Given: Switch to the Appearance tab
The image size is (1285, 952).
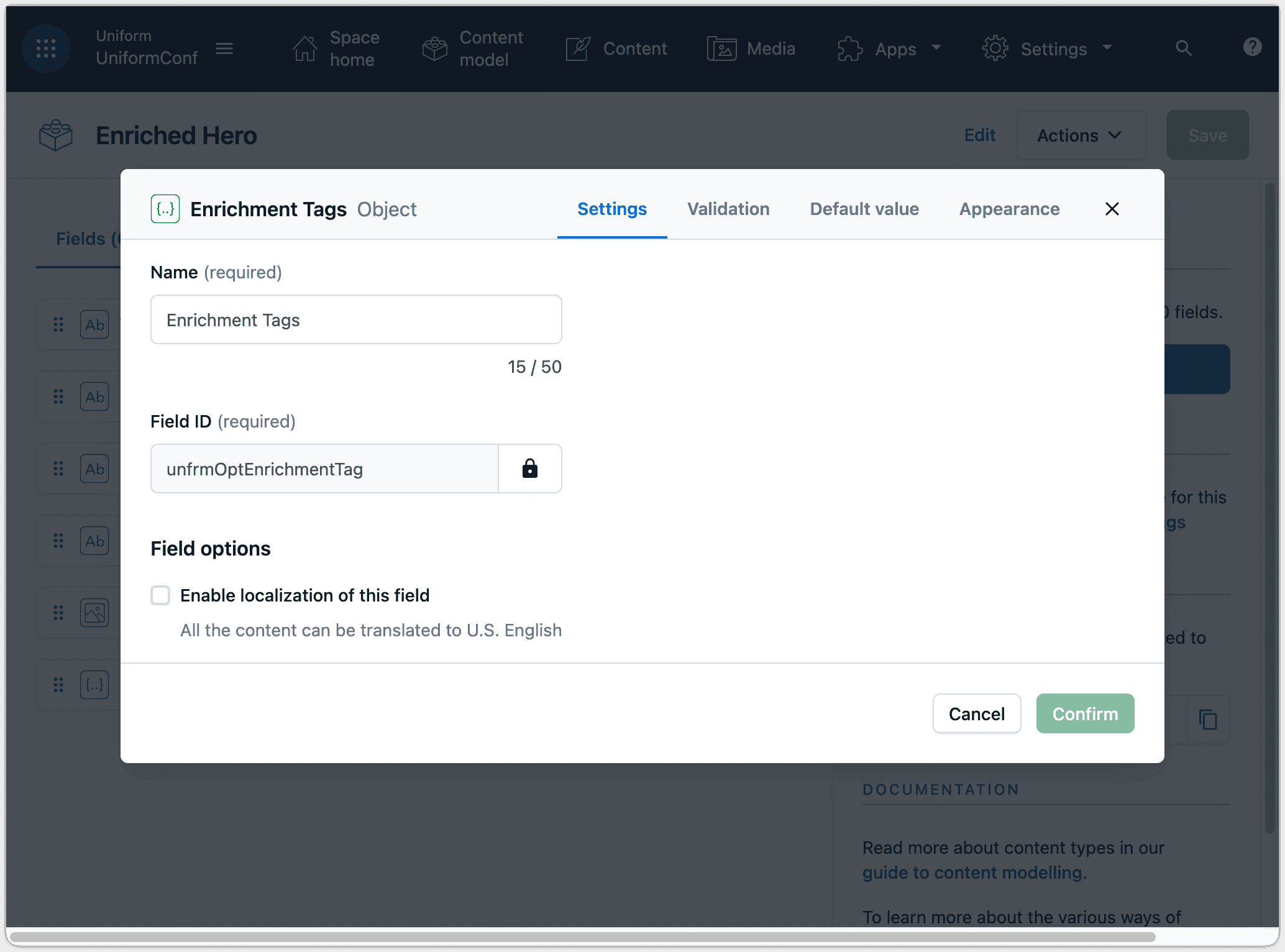Looking at the screenshot, I should click(x=1009, y=209).
